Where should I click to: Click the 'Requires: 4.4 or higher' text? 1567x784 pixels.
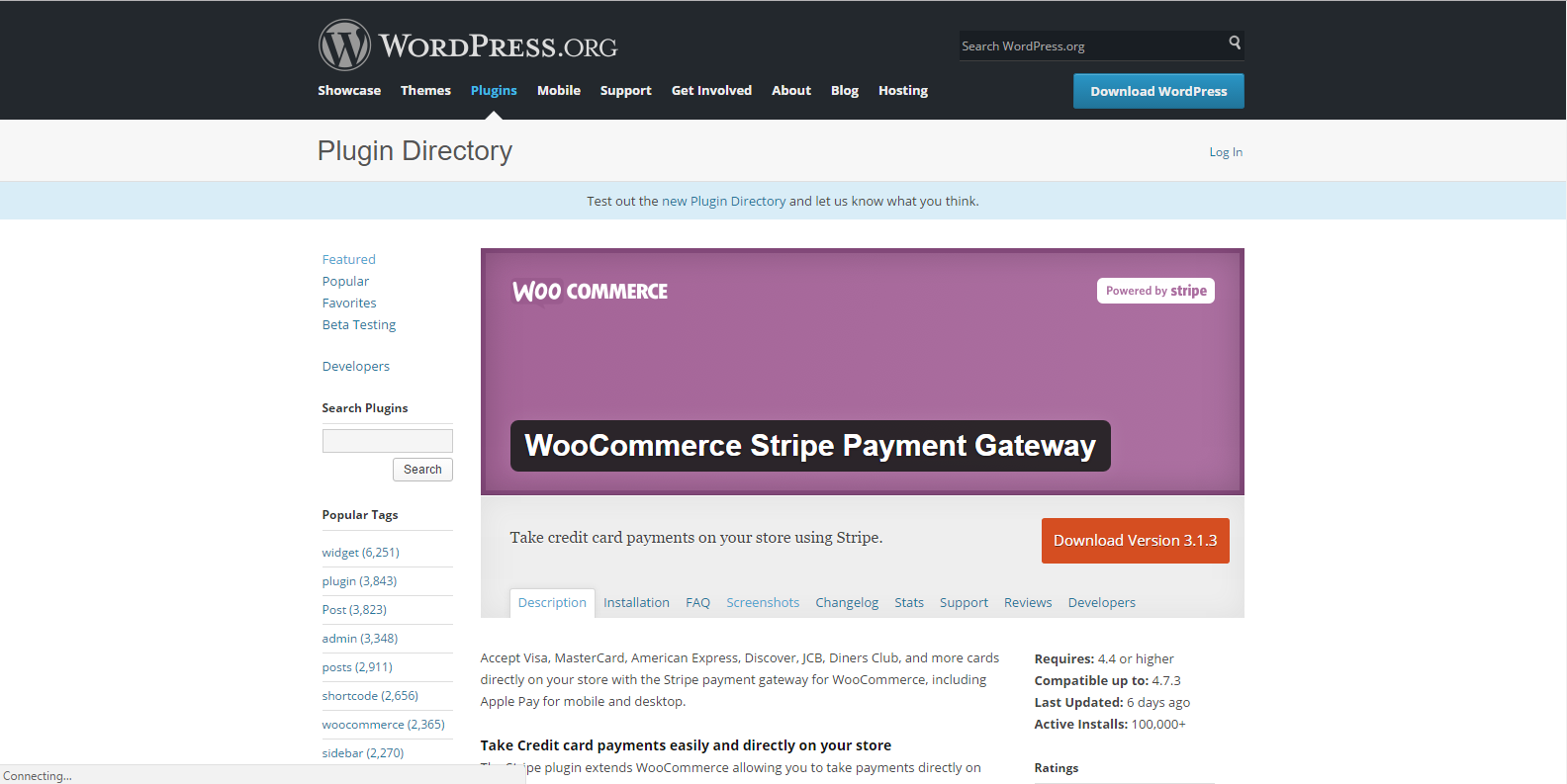1104,659
